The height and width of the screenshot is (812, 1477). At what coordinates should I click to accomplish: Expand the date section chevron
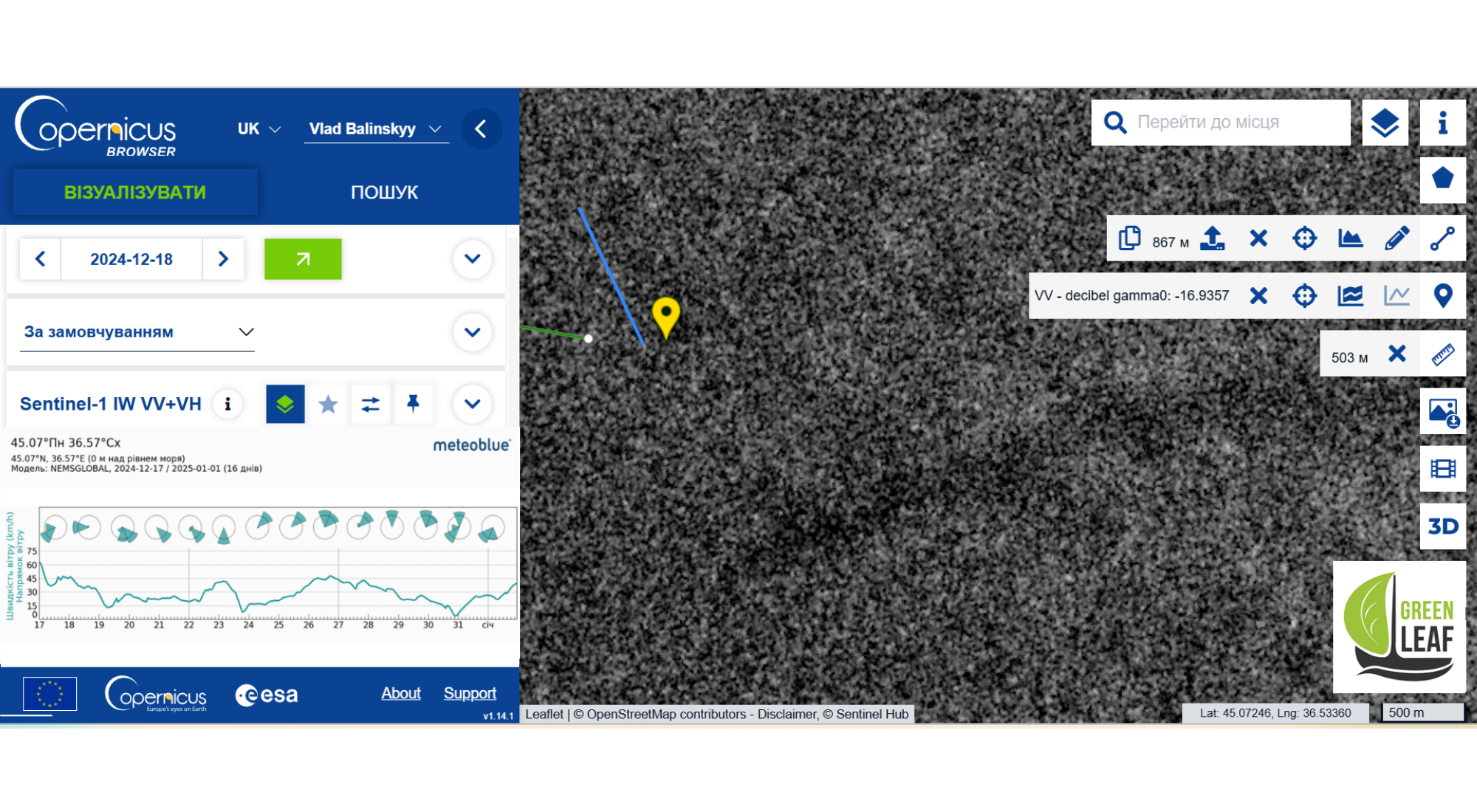point(473,259)
